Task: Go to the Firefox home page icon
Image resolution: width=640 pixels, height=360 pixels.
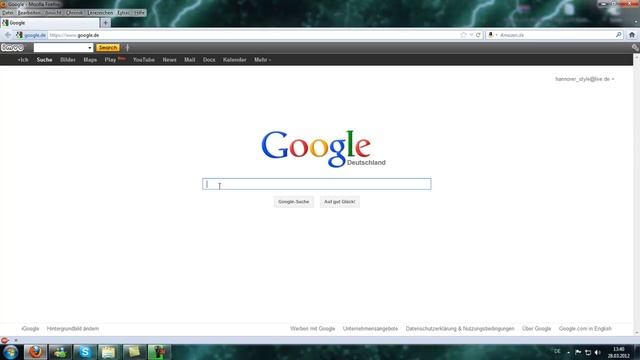Action: [x=632, y=35]
